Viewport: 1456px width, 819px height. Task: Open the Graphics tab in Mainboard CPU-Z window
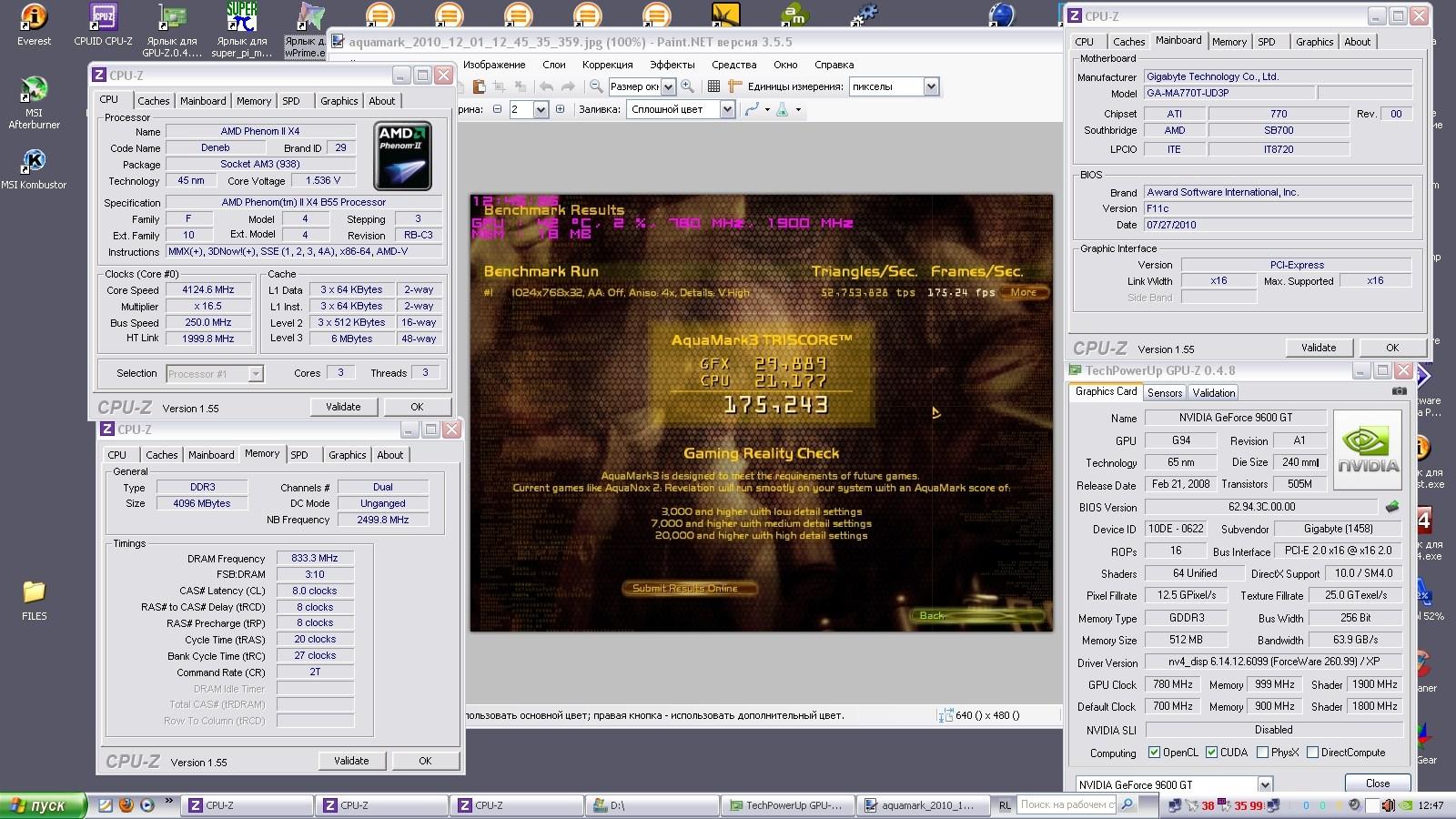click(1314, 42)
